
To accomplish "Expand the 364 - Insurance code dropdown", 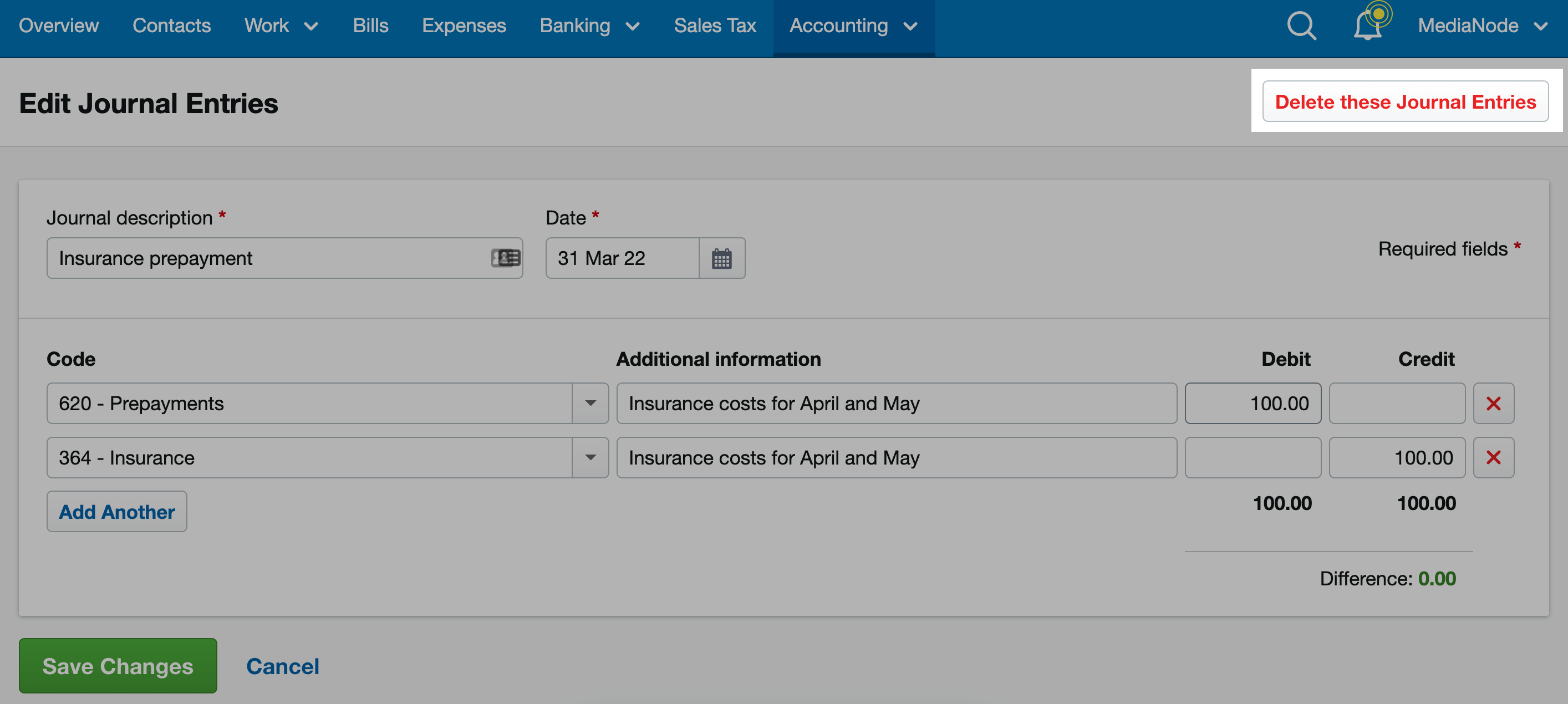I will [590, 457].
